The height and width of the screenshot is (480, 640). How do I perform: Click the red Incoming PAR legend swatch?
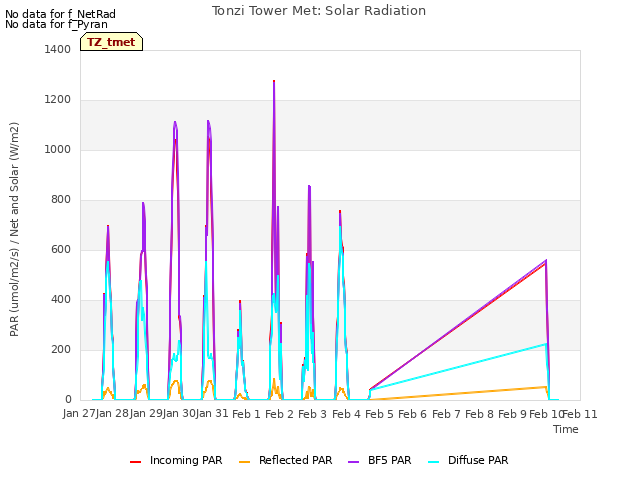[136, 462]
